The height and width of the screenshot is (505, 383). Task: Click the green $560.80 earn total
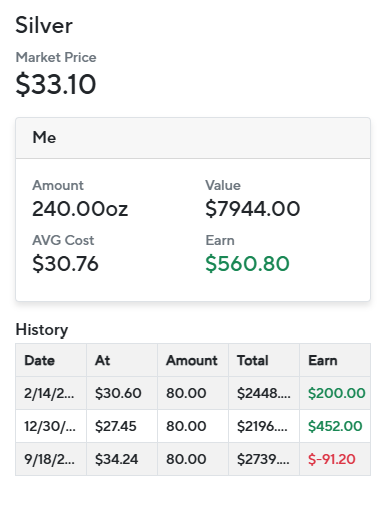coord(247,264)
